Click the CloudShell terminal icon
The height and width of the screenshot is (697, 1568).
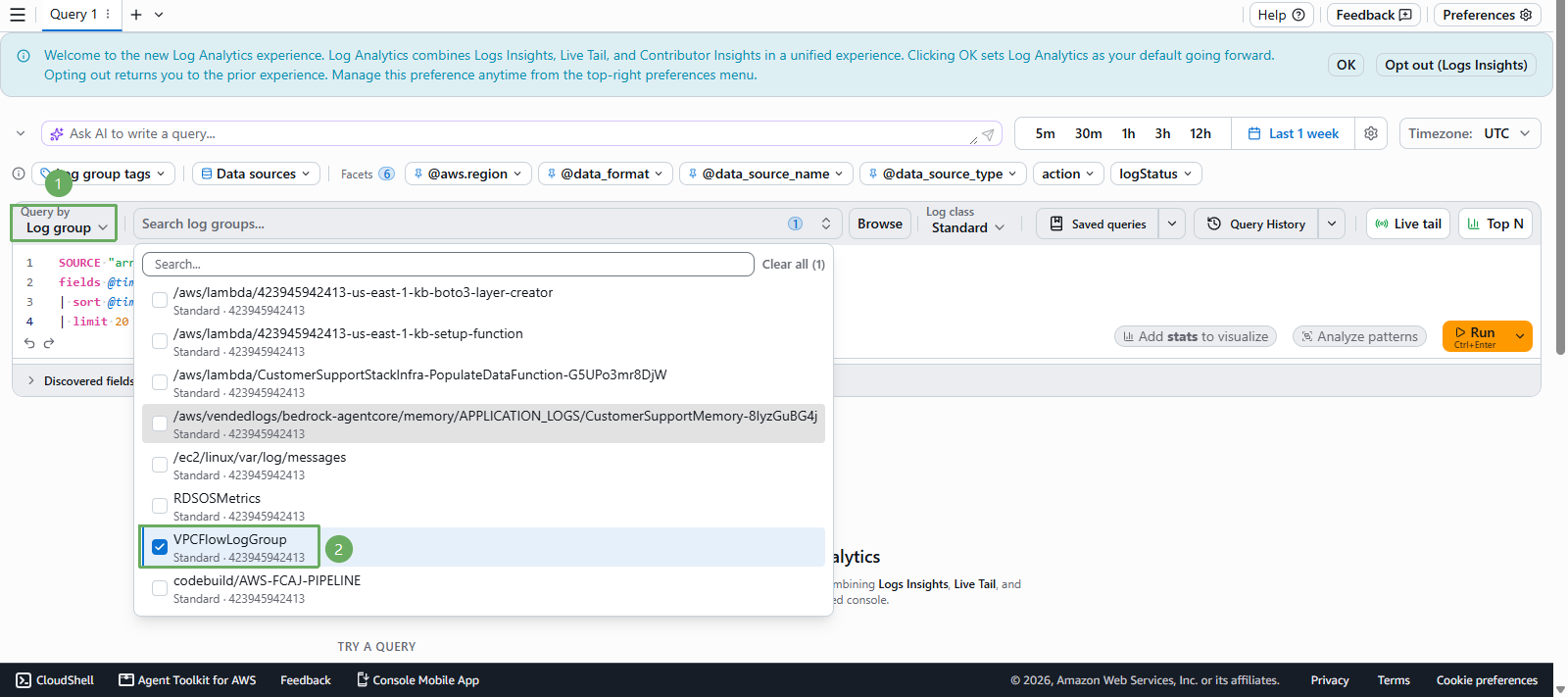pos(24,680)
